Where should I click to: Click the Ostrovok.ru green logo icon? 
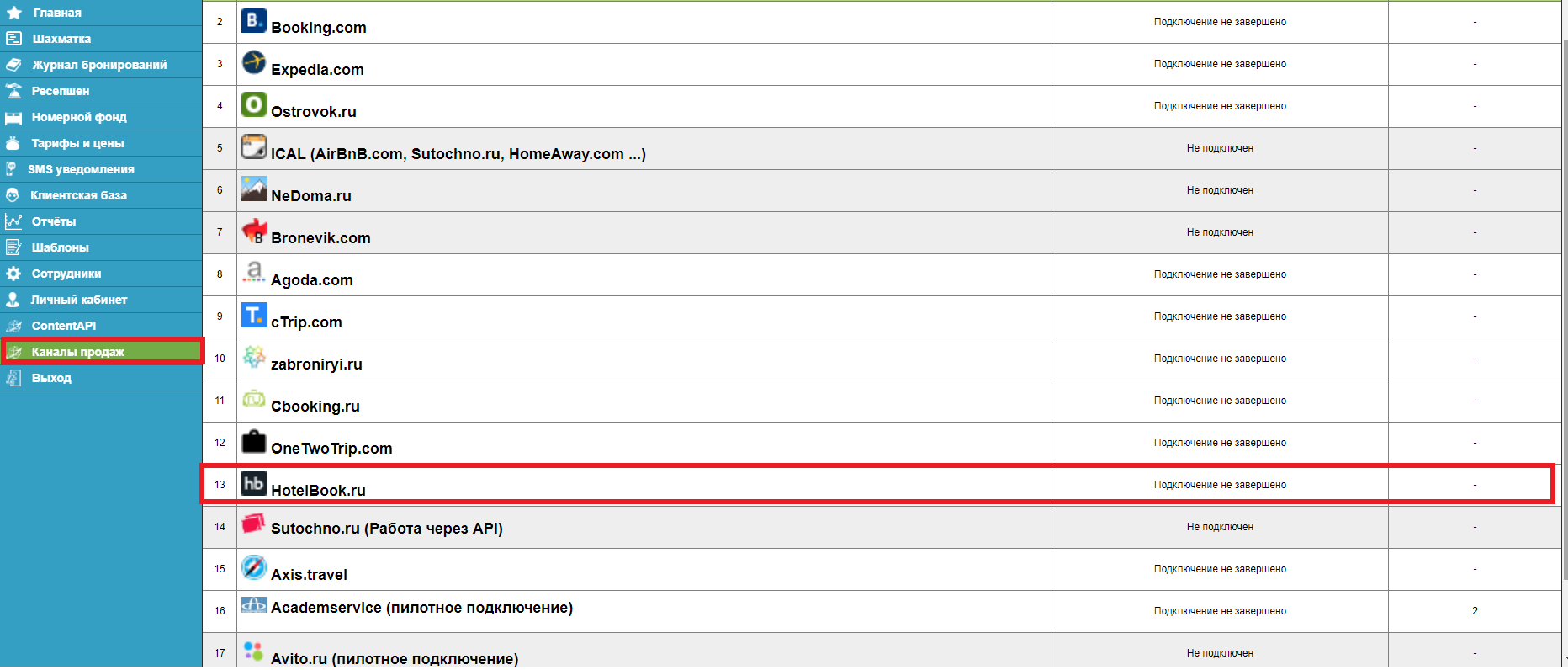254,104
